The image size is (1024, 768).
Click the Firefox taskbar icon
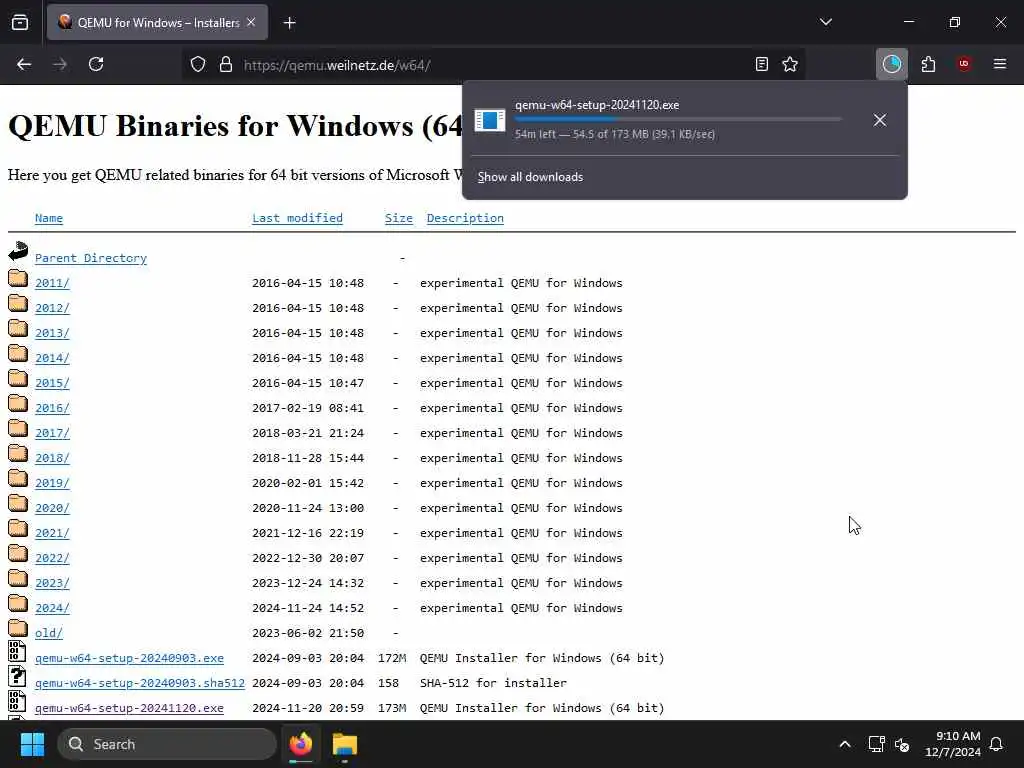click(301, 744)
